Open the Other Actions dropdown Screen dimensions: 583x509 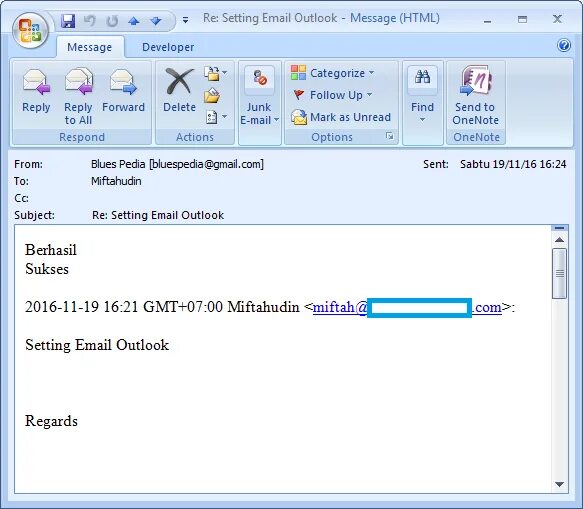click(x=216, y=117)
